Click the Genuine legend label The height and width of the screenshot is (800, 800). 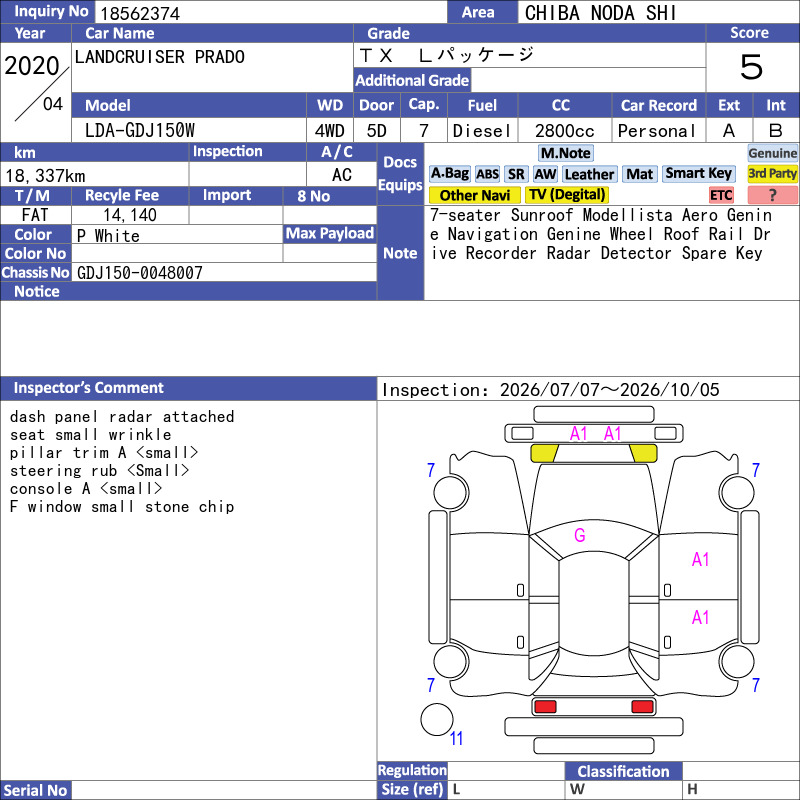[x=772, y=153]
